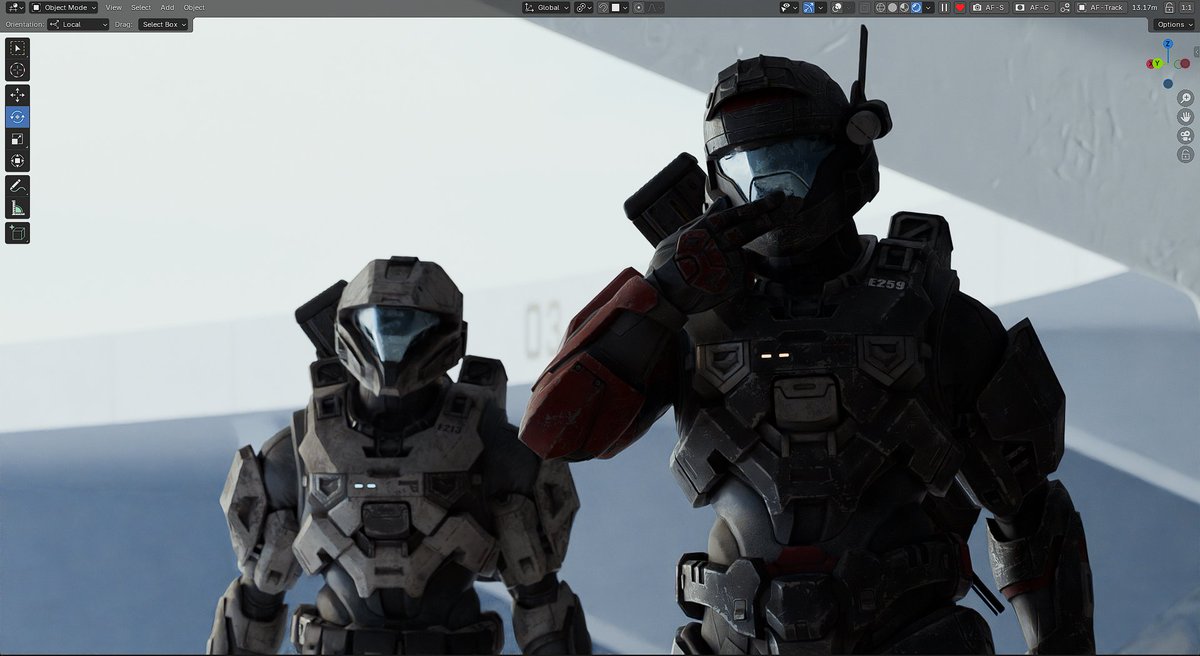The width and height of the screenshot is (1200, 656).
Task: Open the Options dropdown
Action: pos(1174,24)
